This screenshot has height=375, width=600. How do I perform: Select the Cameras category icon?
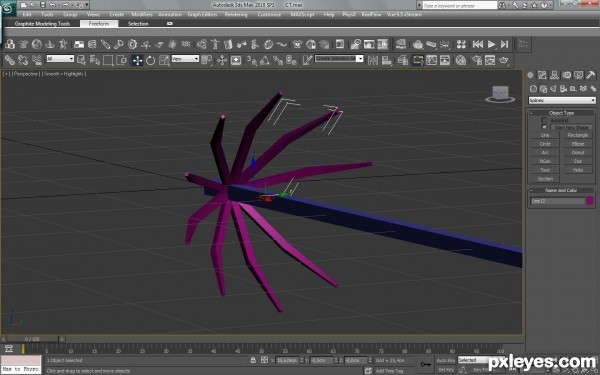[563, 89]
